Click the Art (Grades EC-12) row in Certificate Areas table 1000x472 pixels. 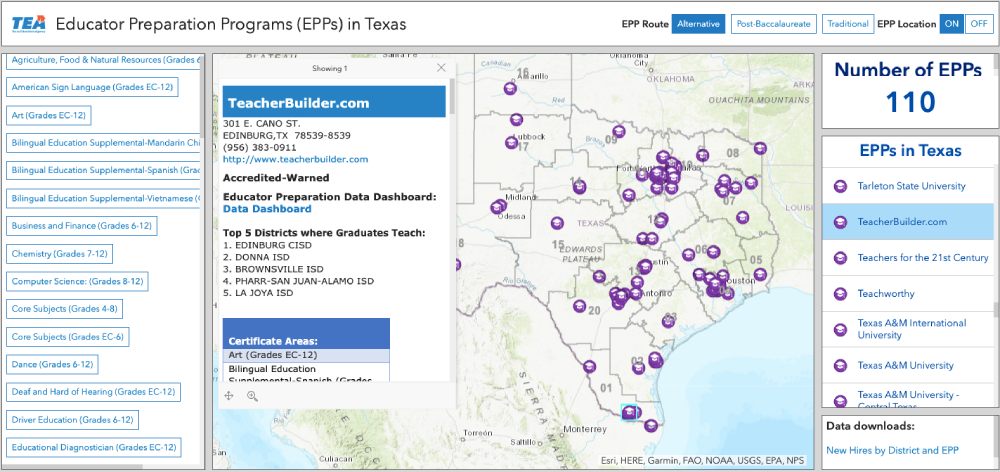click(306, 355)
